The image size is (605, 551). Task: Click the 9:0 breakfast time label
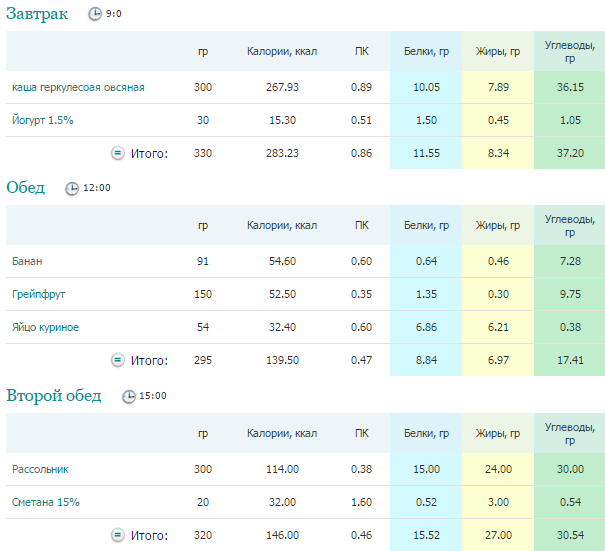(x=115, y=15)
